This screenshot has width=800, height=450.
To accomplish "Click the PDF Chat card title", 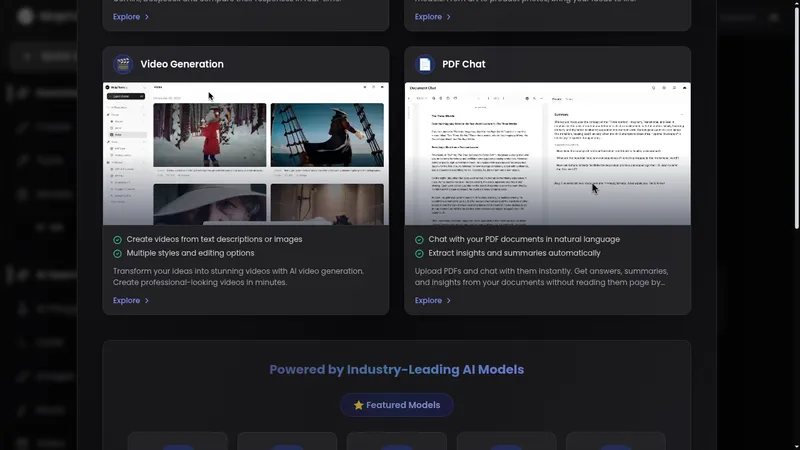I will click(464, 64).
